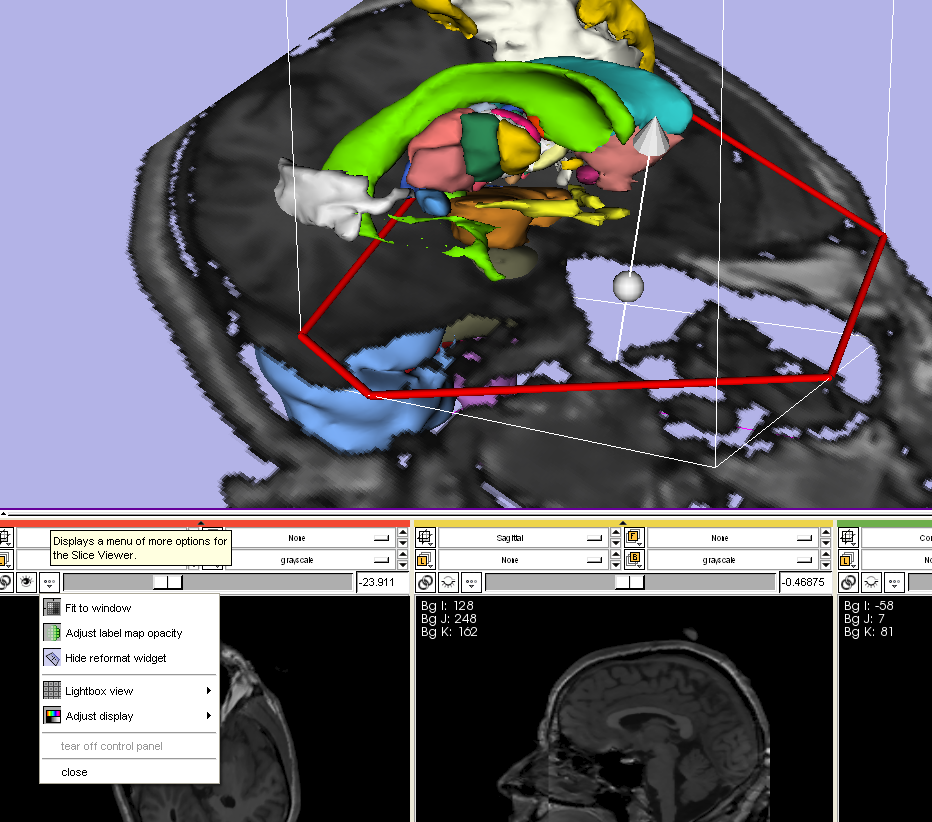Click the yellow viewer slice offset slider

(x=629, y=582)
